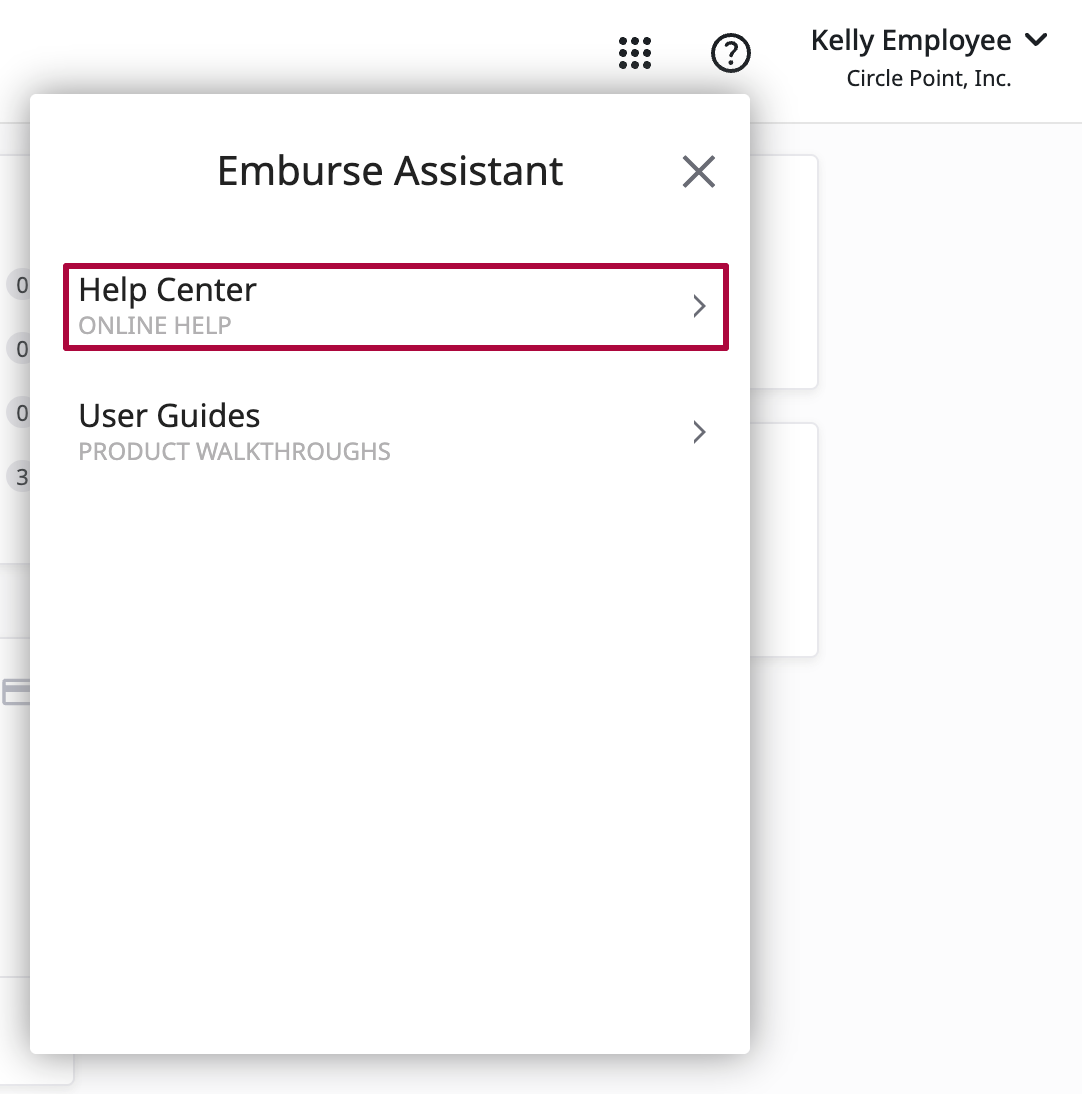Image resolution: width=1082 pixels, height=1094 pixels.
Task: Click the Circle Point, Inc. company label
Action: pyautogui.click(x=928, y=78)
